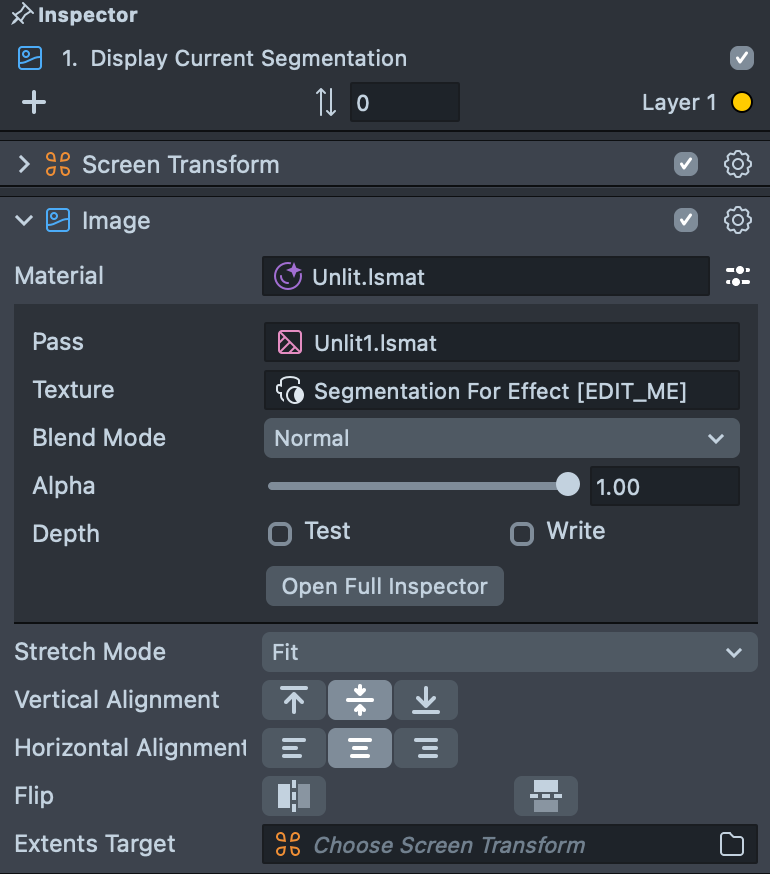Open Image component settings gear
The height and width of the screenshot is (874, 770).
pos(737,221)
